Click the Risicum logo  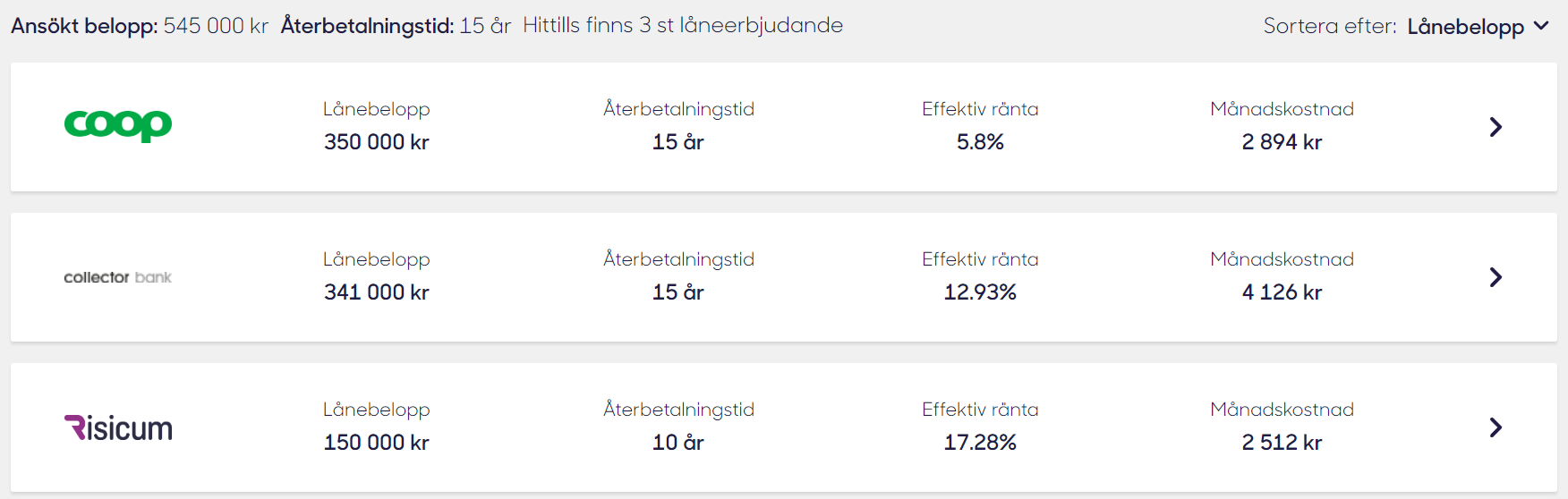tap(117, 428)
